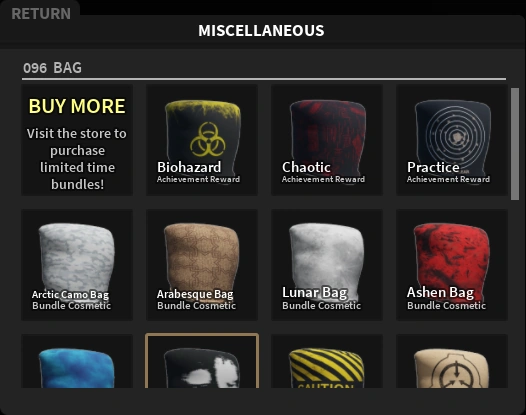Open the BUY MORE store tile
The width and height of the screenshot is (526, 415).
pyautogui.click(x=77, y=140)
